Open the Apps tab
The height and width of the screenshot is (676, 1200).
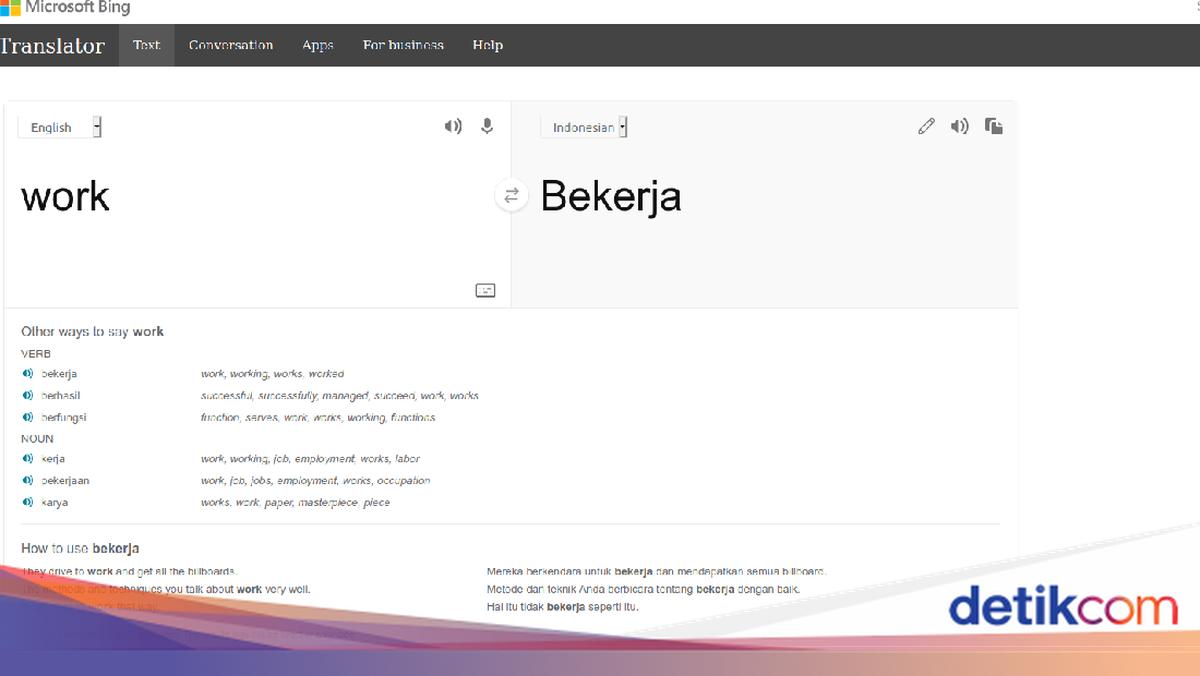coord(318,45)
